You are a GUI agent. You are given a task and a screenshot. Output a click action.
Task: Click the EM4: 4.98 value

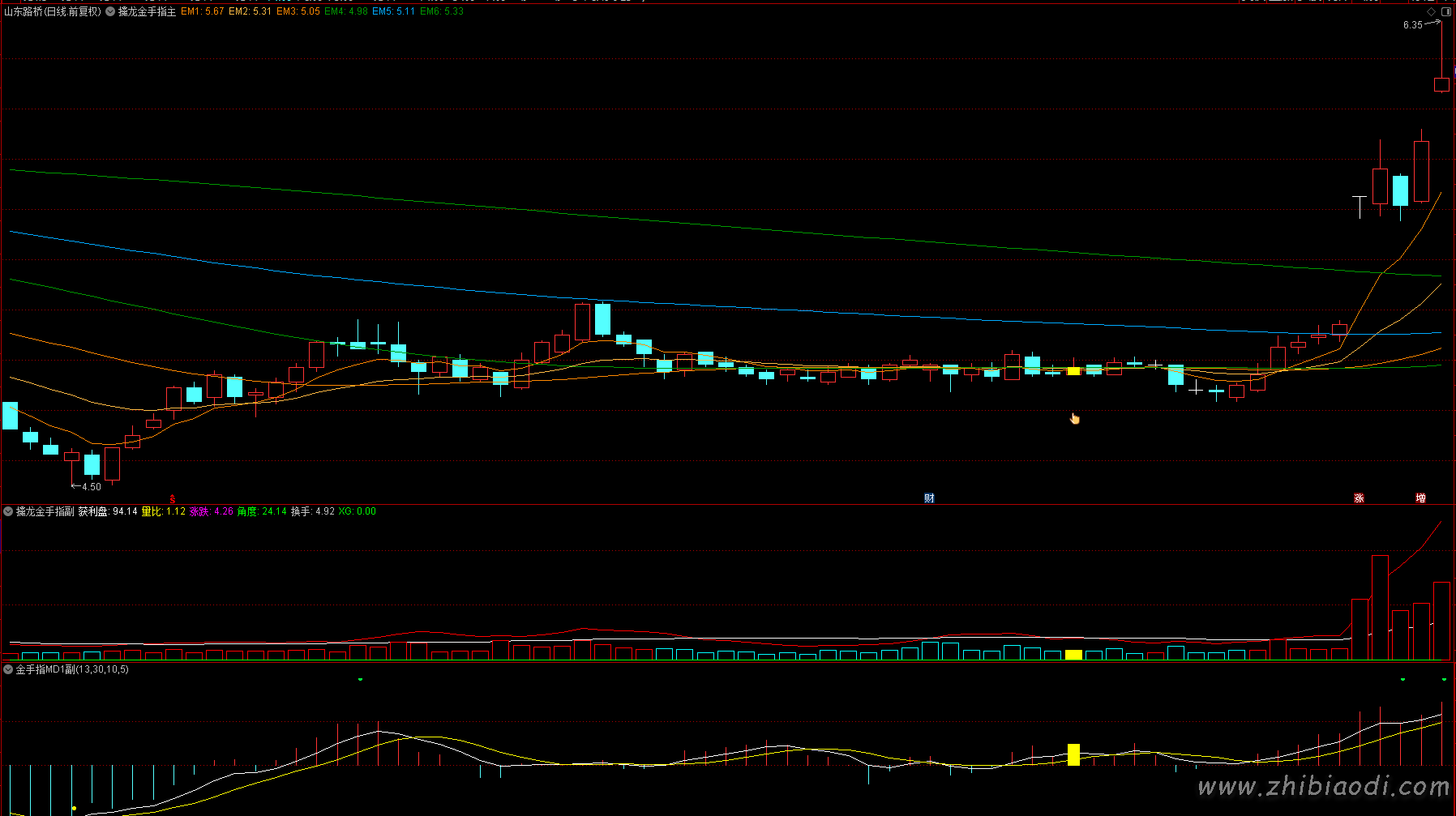tap(345, 11)
